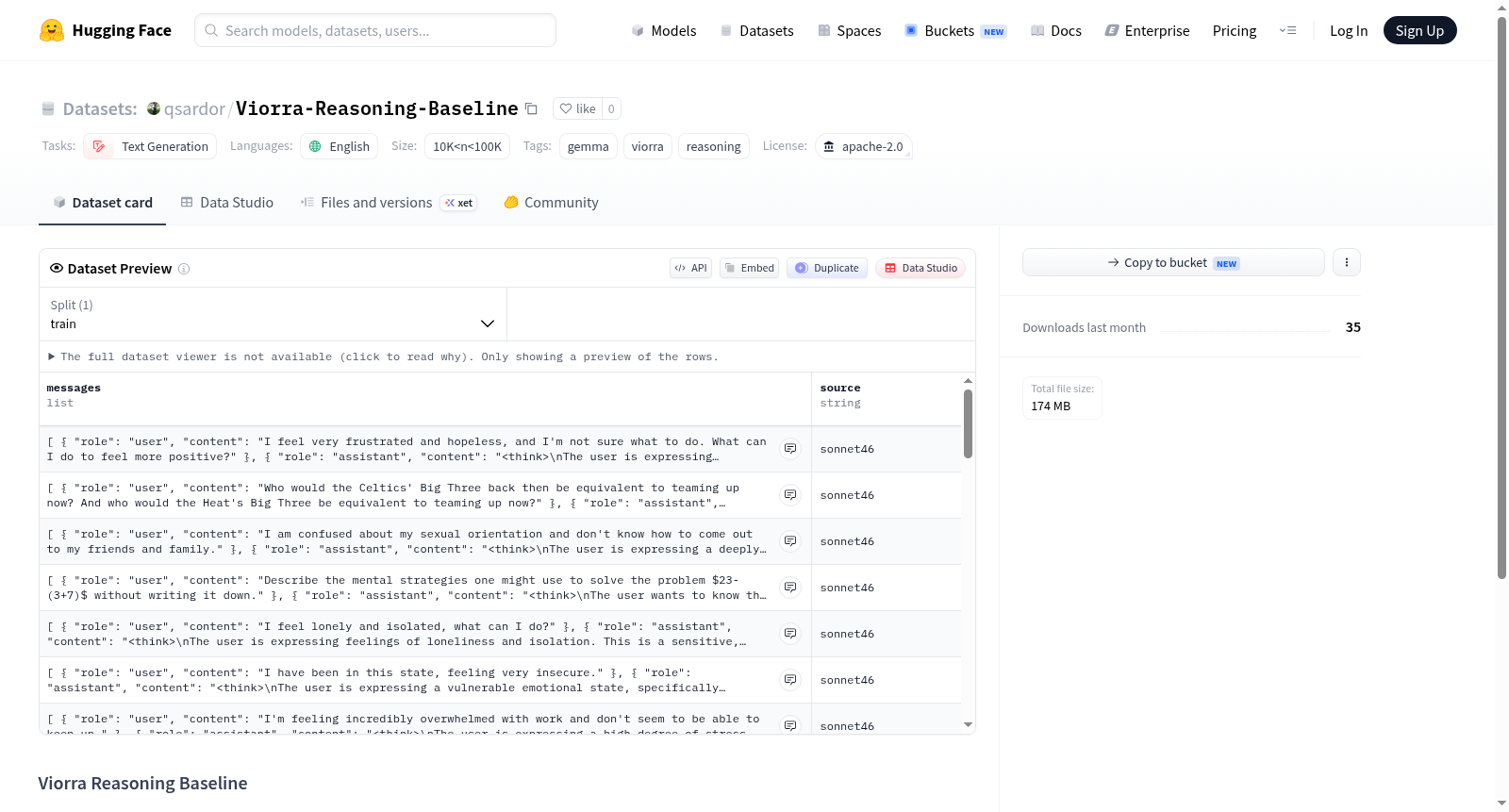Open apache-2.0 license tag
Viewport: 1509px width, 812px height.
pyautogui.click(x=863, y=146)
